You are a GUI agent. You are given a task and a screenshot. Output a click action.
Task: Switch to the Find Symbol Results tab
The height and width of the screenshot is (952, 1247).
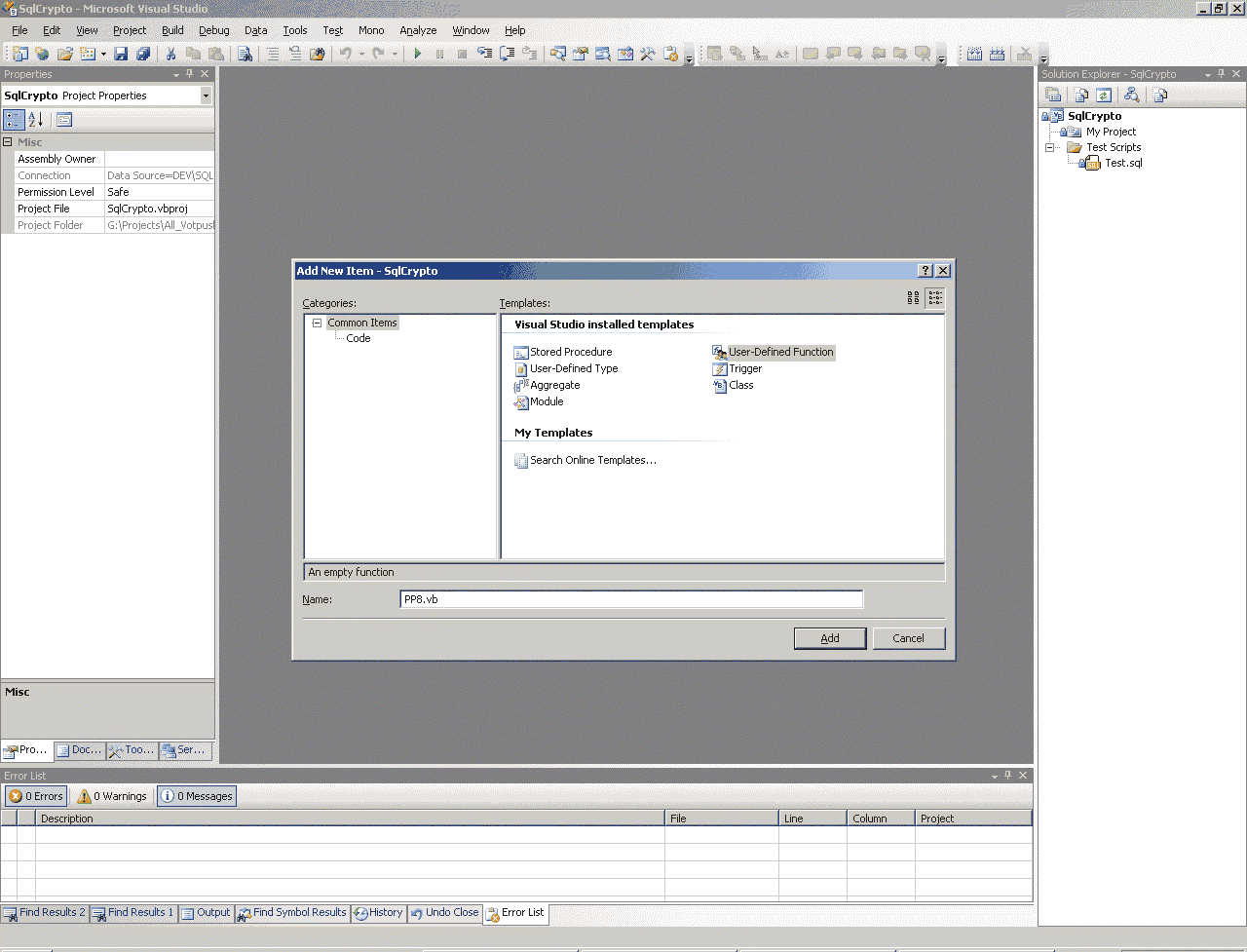coord(291,913)
